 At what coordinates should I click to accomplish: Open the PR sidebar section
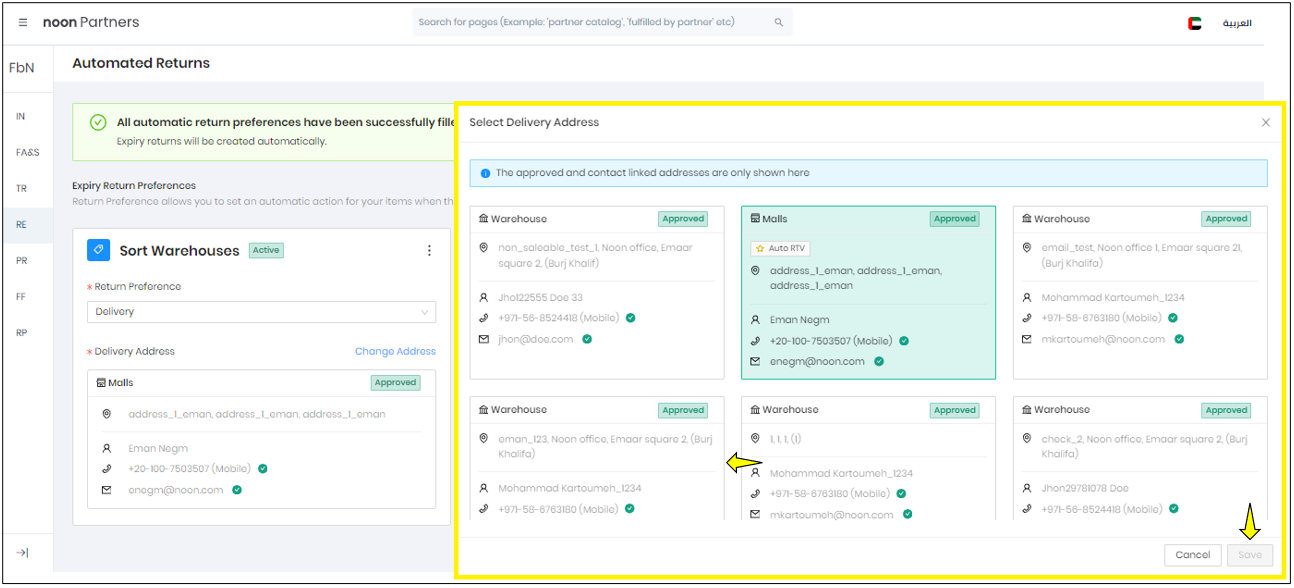pos(21,260)
